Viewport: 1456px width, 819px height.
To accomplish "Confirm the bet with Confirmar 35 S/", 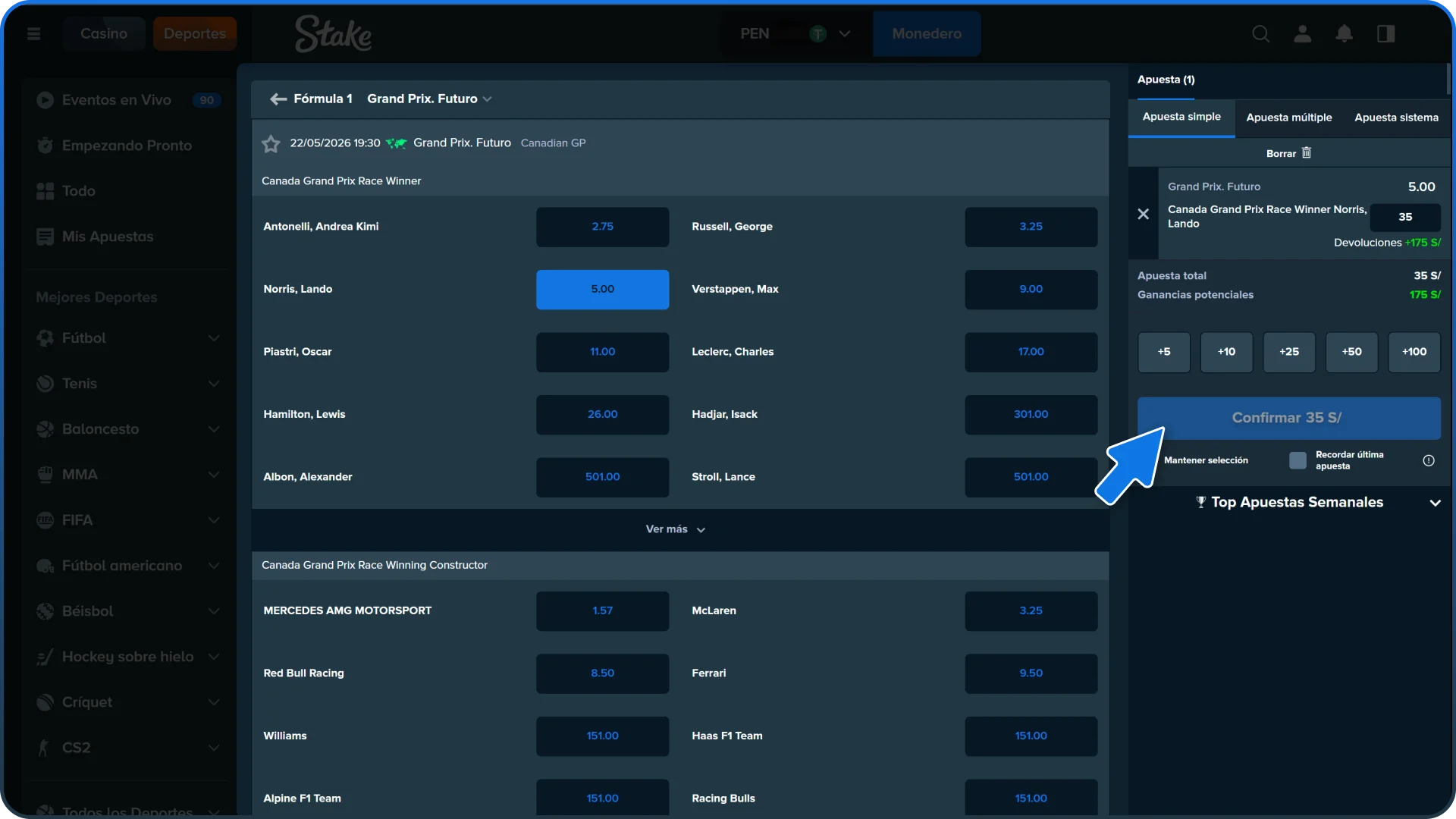I will [1288, 418].
